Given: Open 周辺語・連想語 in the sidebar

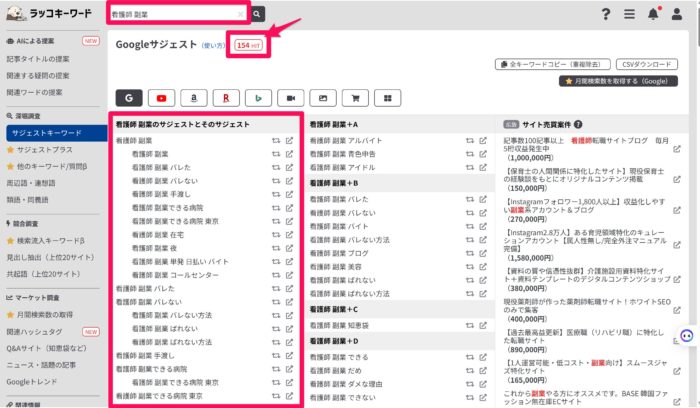Looking at the screenshot, I should click(31, 183).
